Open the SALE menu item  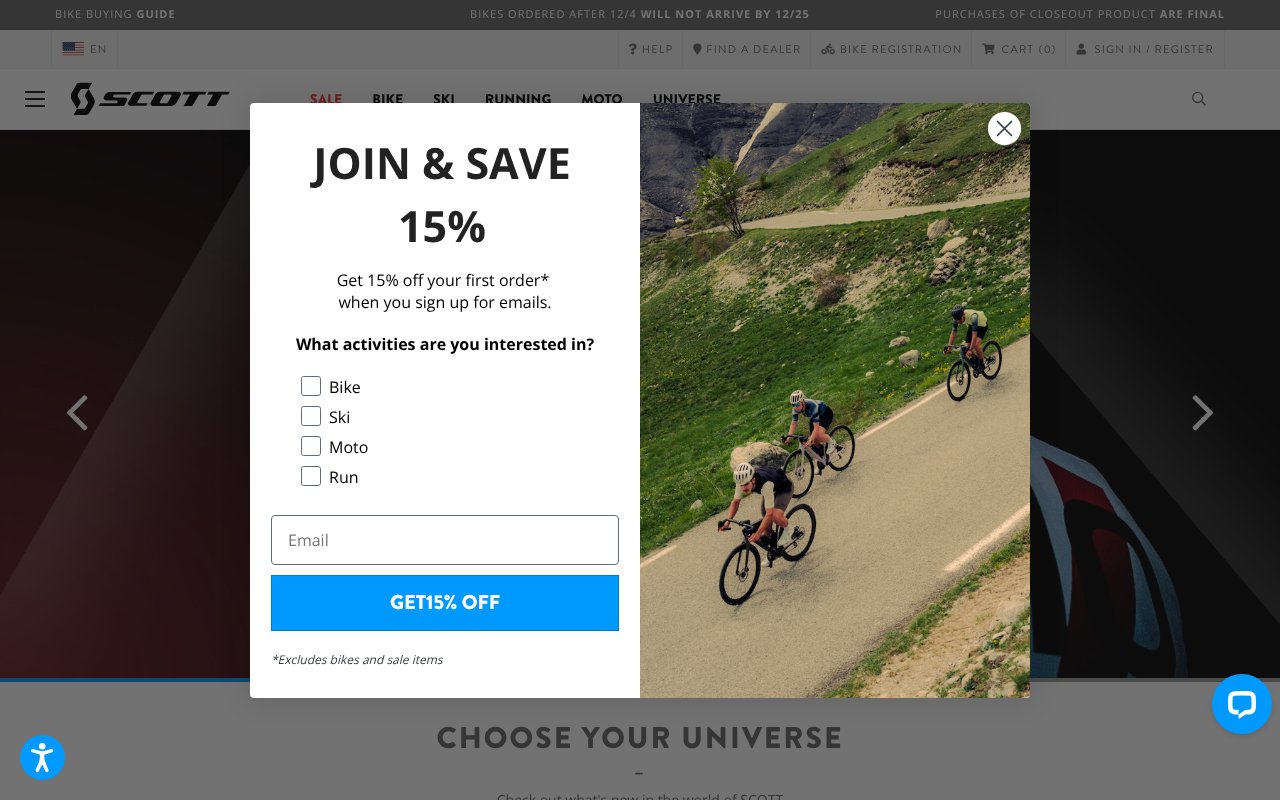click(326, 99)
